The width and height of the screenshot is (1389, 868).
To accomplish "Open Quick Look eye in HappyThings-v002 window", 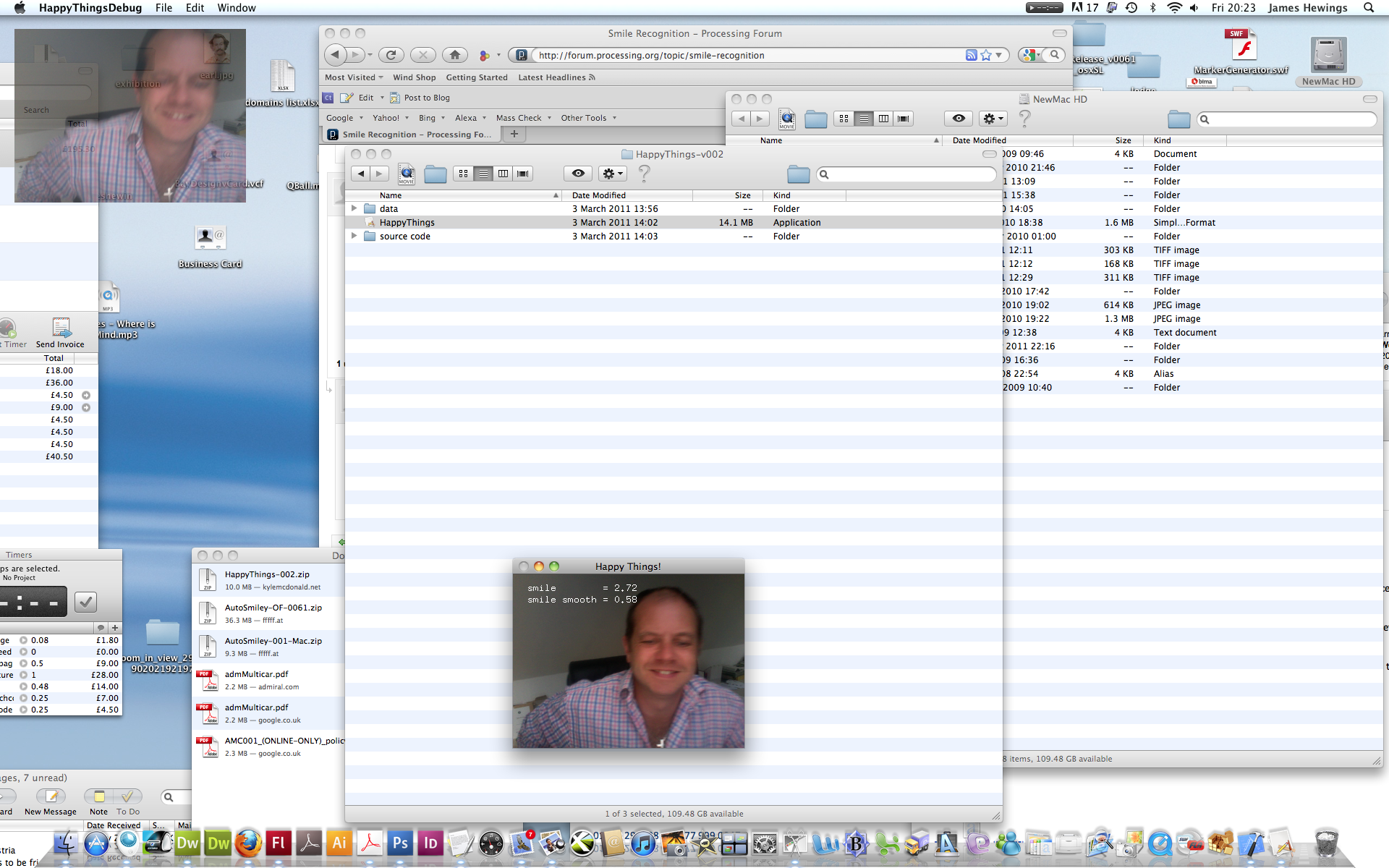I will 578,174.
